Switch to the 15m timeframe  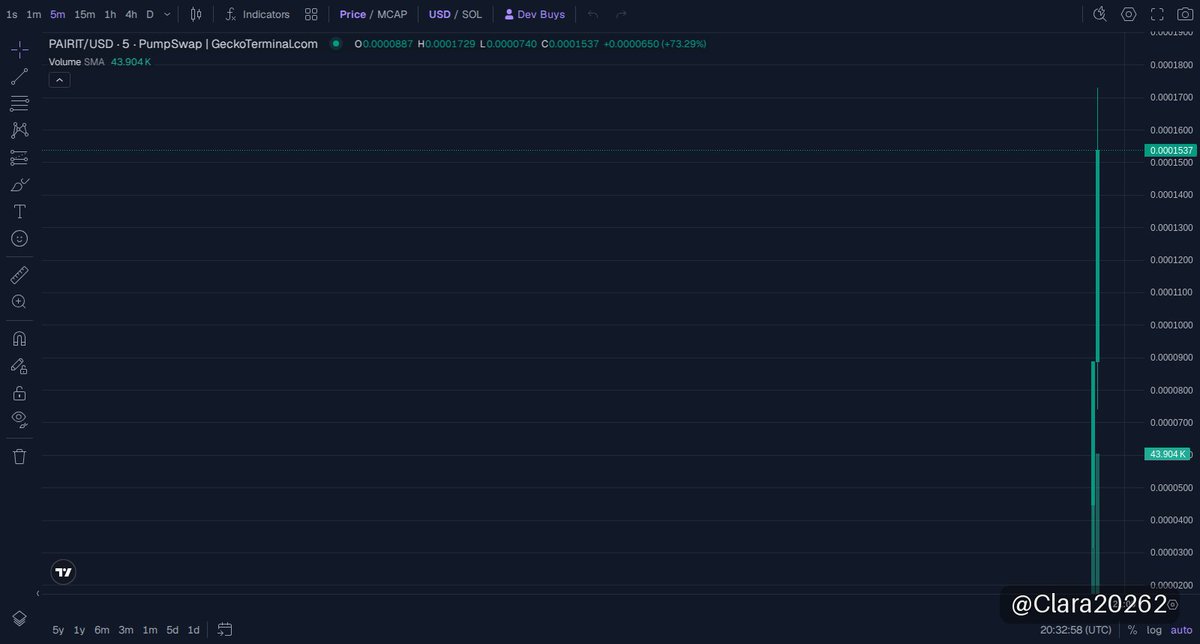(84, 14)
